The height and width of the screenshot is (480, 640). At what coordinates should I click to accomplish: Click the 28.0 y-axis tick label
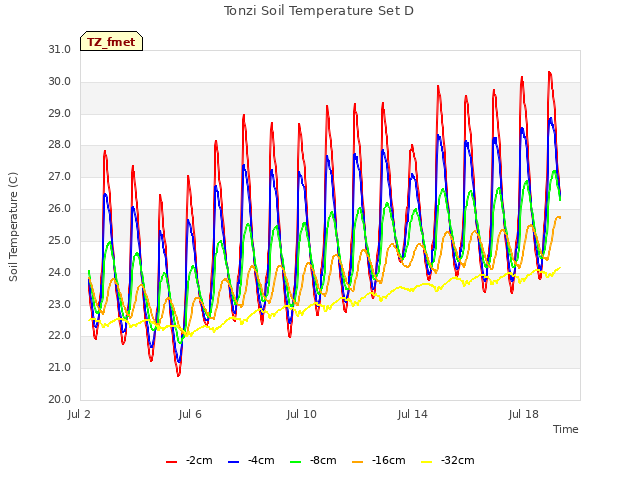[60, 145]
